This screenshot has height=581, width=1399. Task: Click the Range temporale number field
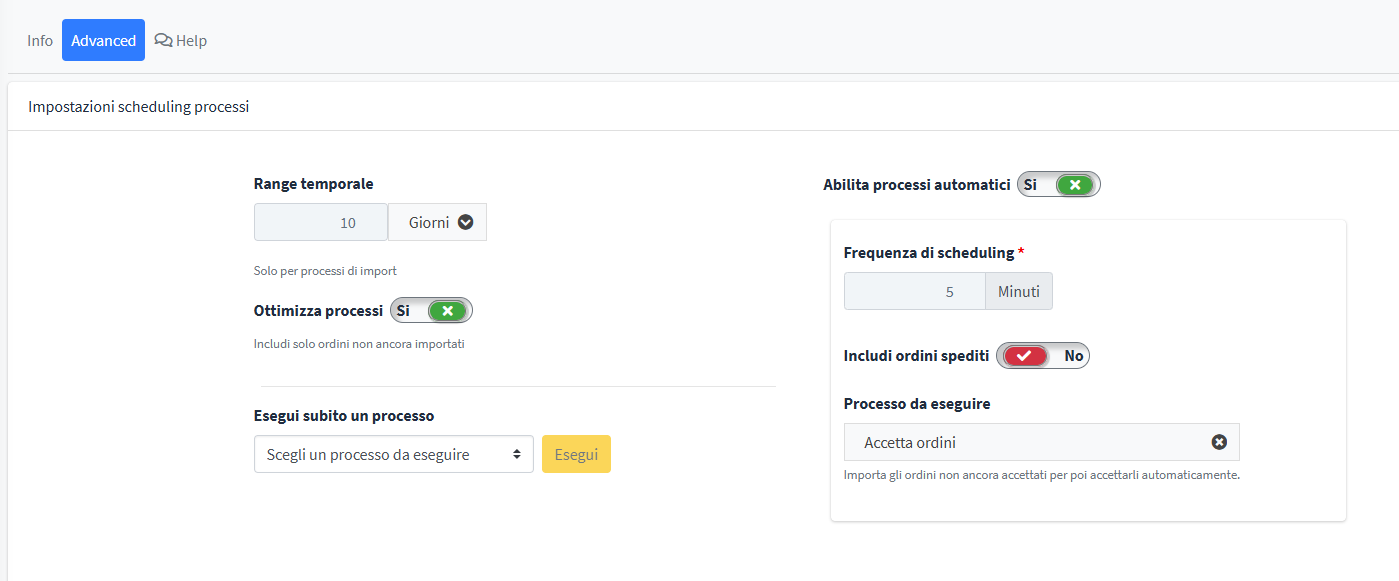(x=321, y=223)
